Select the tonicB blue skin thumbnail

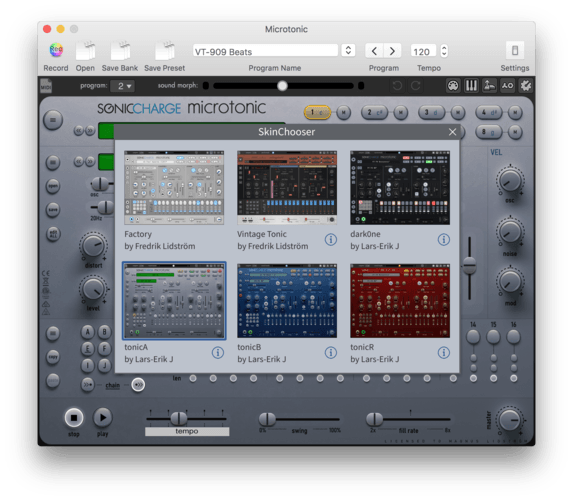pyautogui.click(x=287, y=300)
